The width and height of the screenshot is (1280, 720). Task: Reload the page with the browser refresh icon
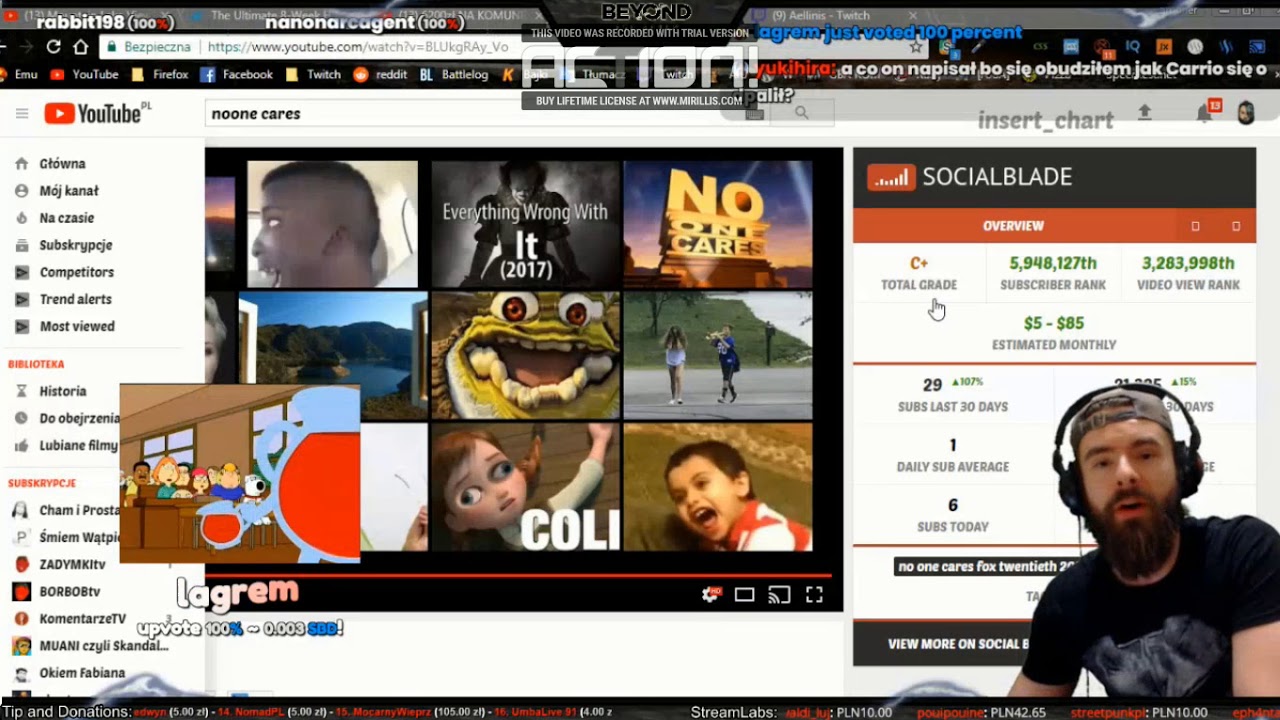53,47
